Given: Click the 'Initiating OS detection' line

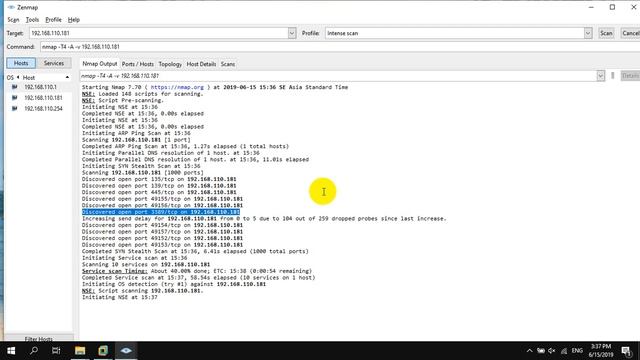Looking at the screenshot, I should pos(174,284).
